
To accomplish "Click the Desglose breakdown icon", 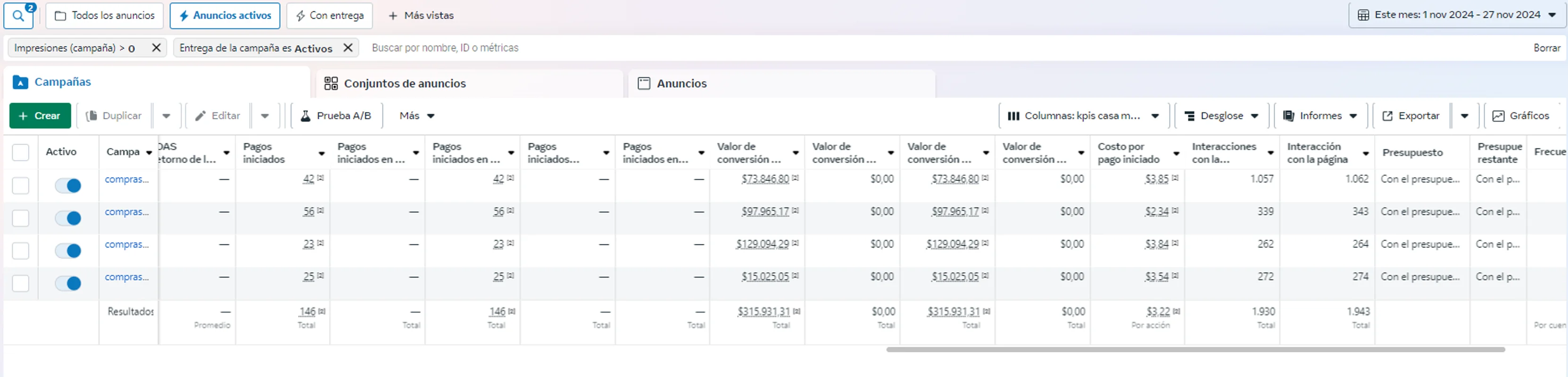I will [1189, 115].
